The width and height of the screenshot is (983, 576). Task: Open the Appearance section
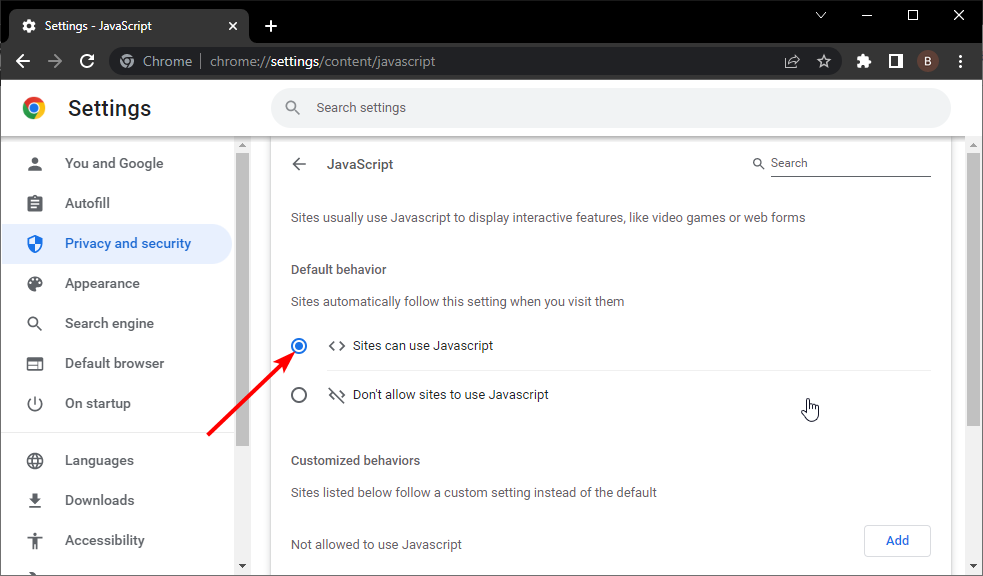click(x=117, y=284)
